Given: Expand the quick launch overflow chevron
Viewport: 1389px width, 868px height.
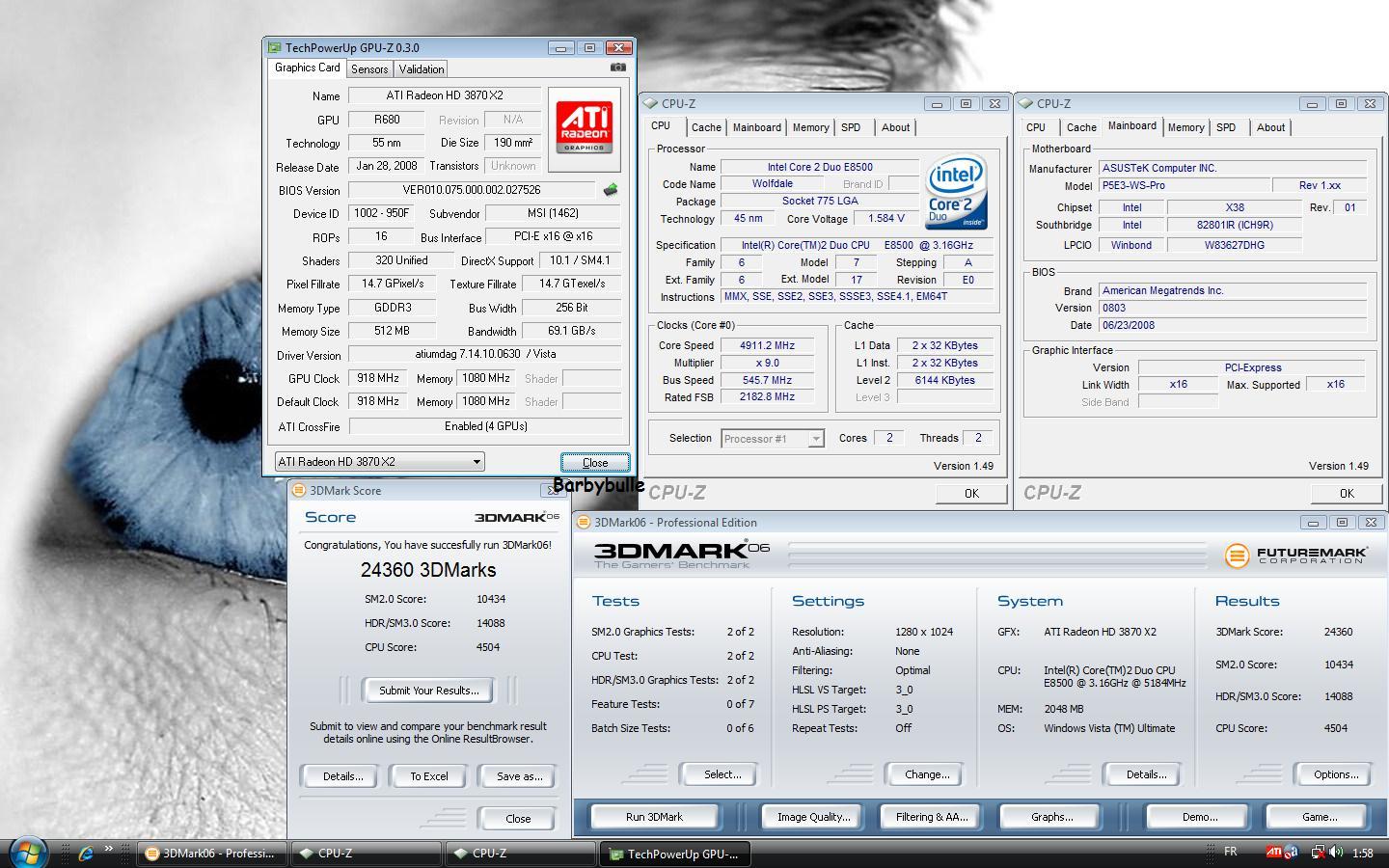Looking at the screenshot, I should 108,850.
